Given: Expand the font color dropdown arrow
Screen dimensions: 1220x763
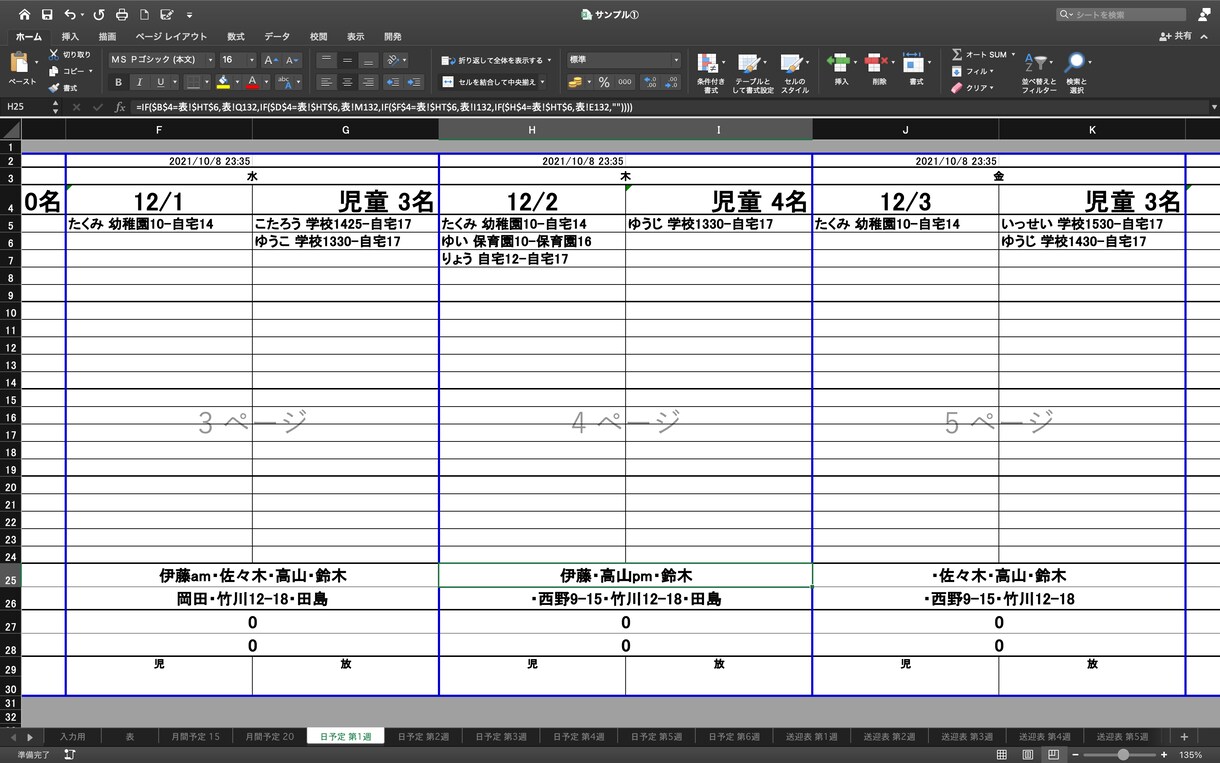Looking at the screenshot, I should pyautogui.click(x=267, y=82).
